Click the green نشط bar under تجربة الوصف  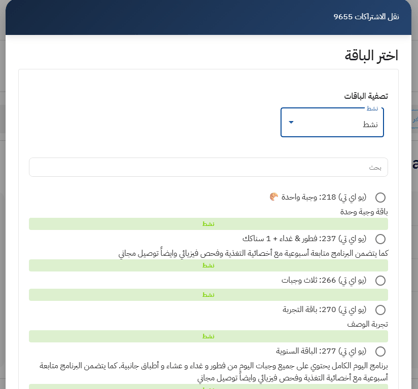[208, 336]
